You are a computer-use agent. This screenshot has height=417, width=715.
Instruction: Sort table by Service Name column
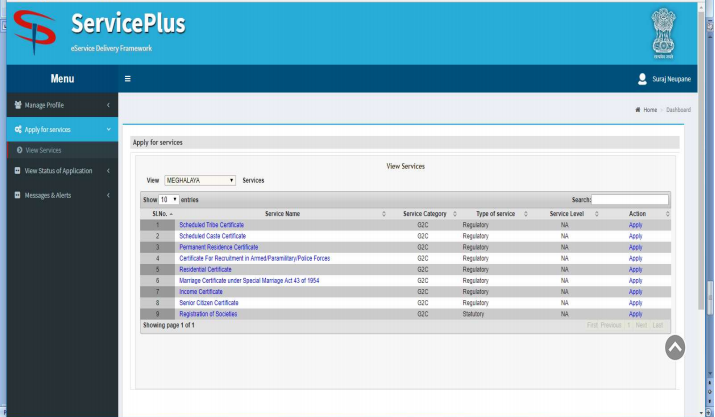(282, 214)
